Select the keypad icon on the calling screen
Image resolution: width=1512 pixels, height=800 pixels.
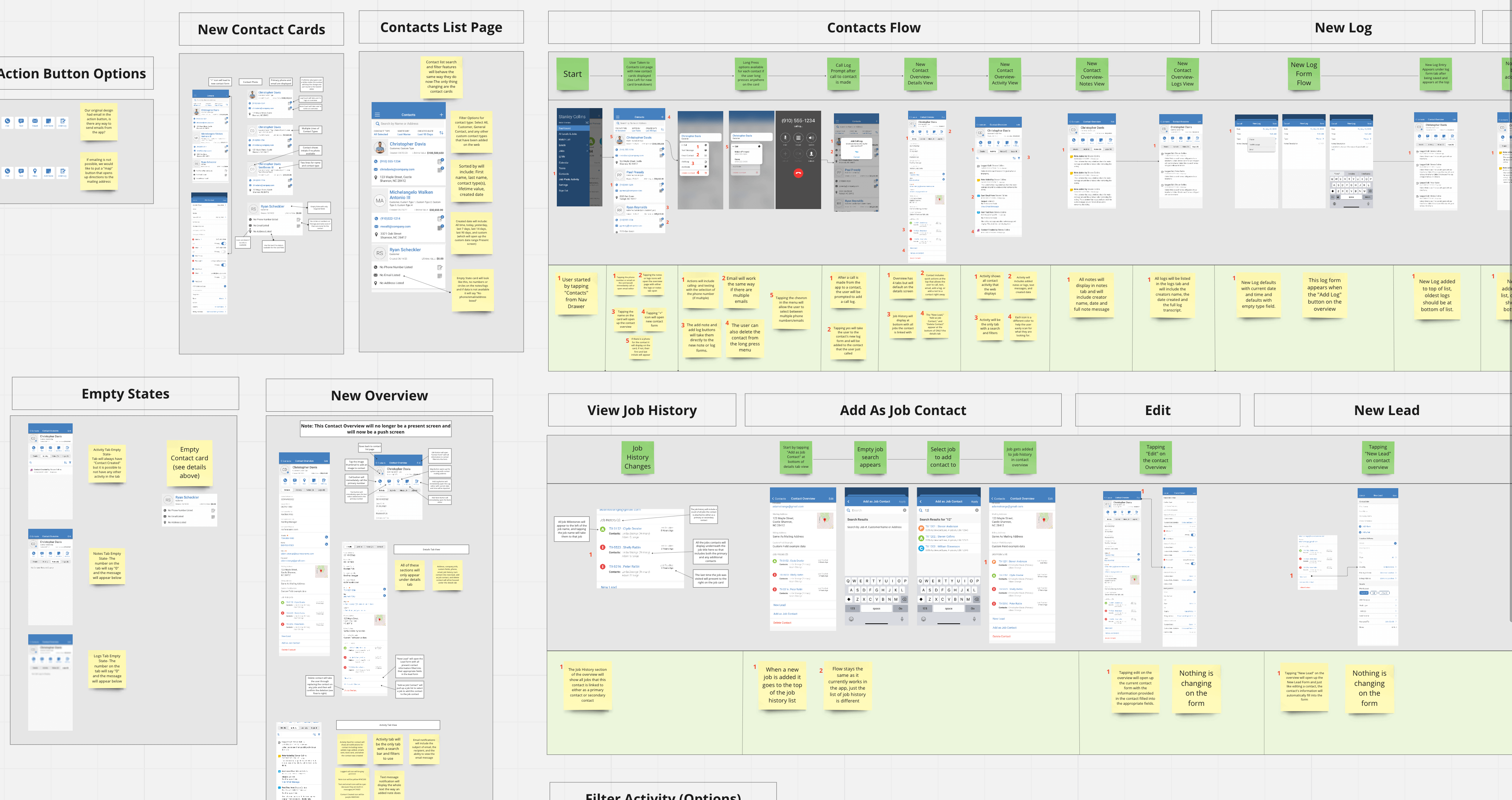click(x=798, y=138)
